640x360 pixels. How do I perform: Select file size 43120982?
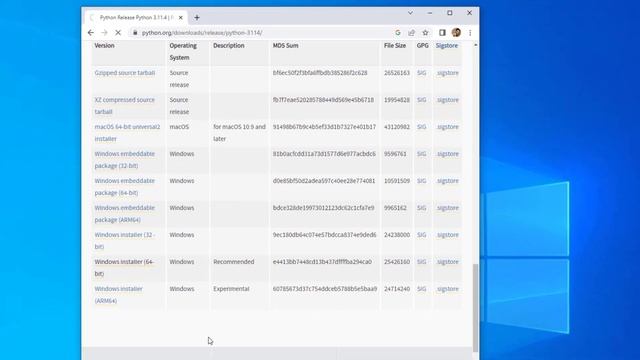point(397,127)
